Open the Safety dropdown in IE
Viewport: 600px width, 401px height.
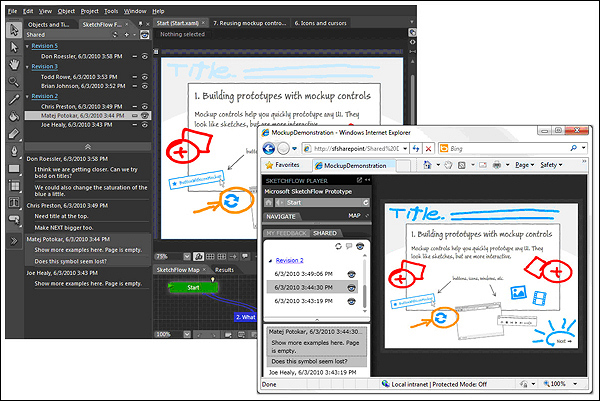[x=551, y=165]
